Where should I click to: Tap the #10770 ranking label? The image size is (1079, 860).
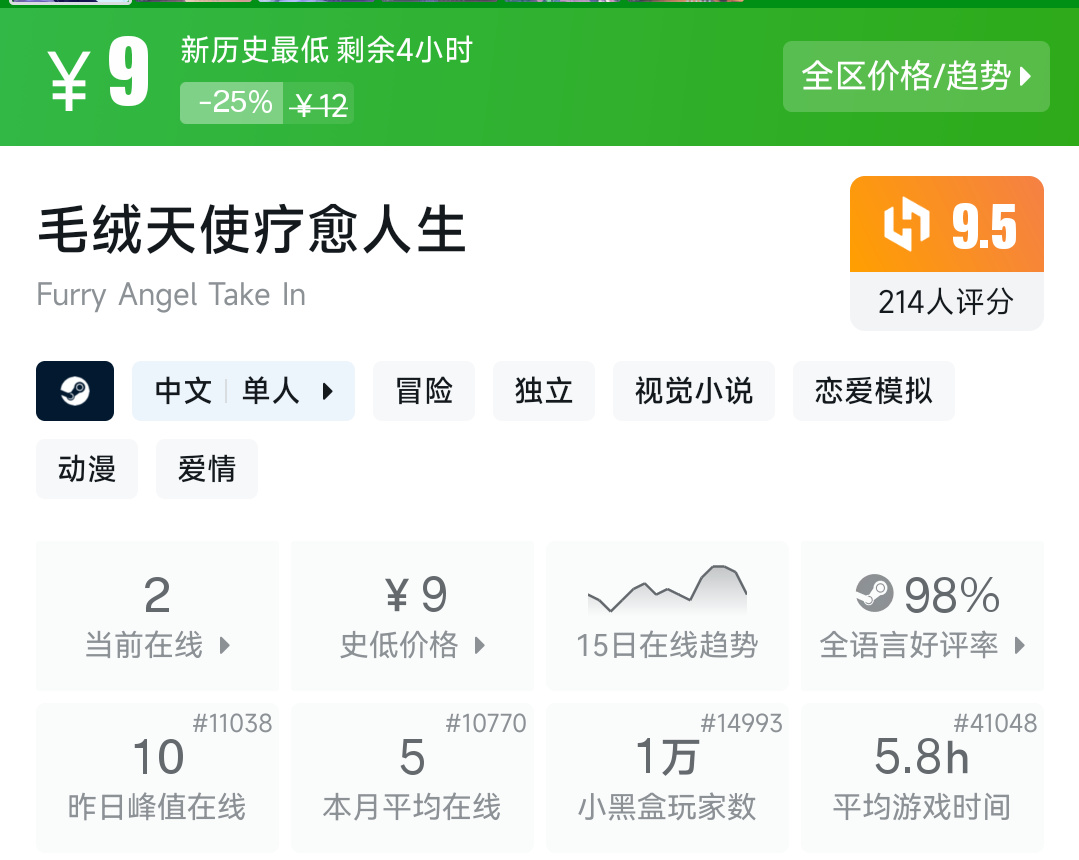point(486,723)
